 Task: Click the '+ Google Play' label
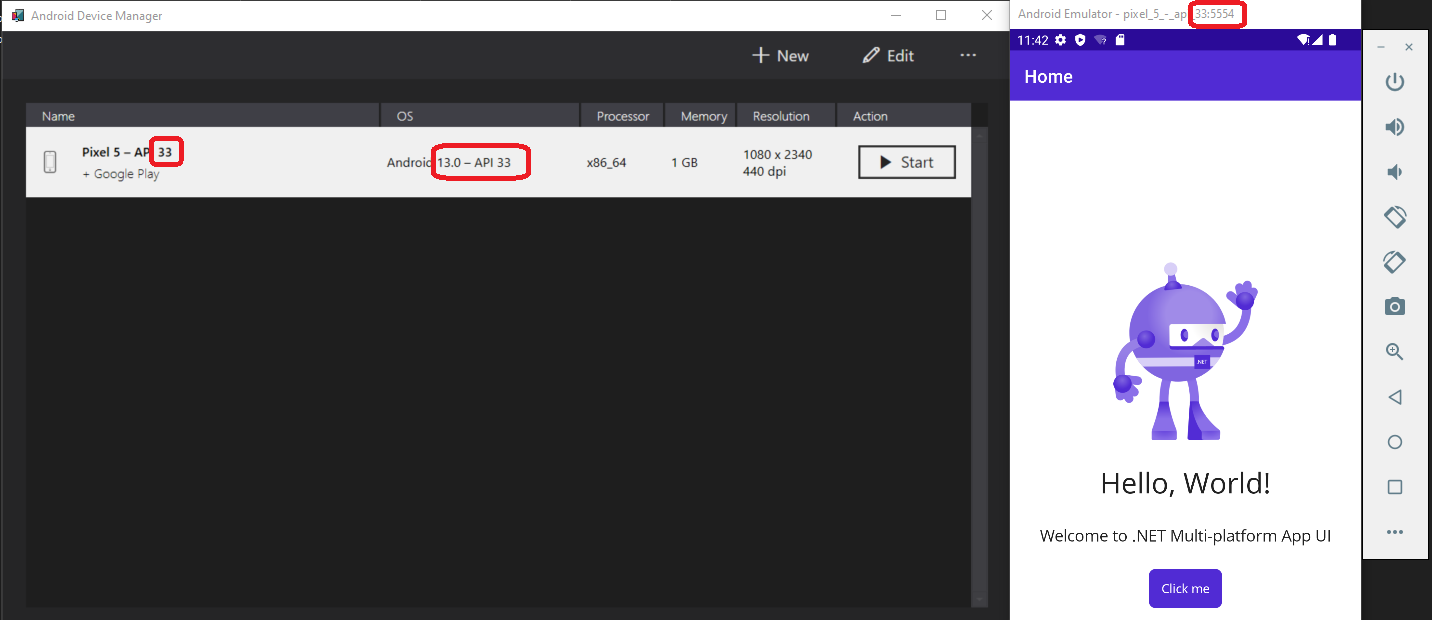point(121,174)
